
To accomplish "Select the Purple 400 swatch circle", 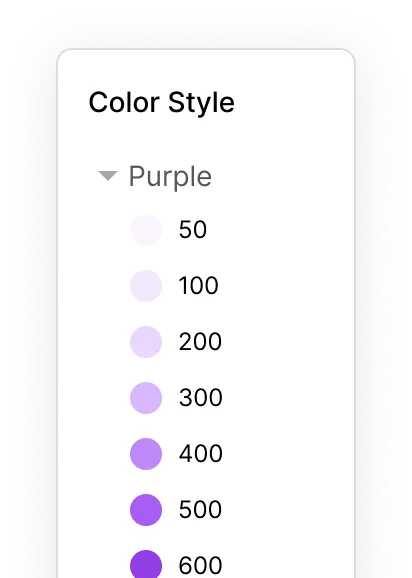I will [x=146, y=454].
